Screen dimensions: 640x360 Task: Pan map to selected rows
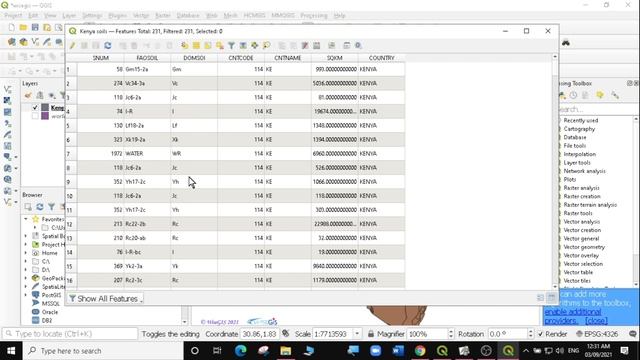coord(255,45)
